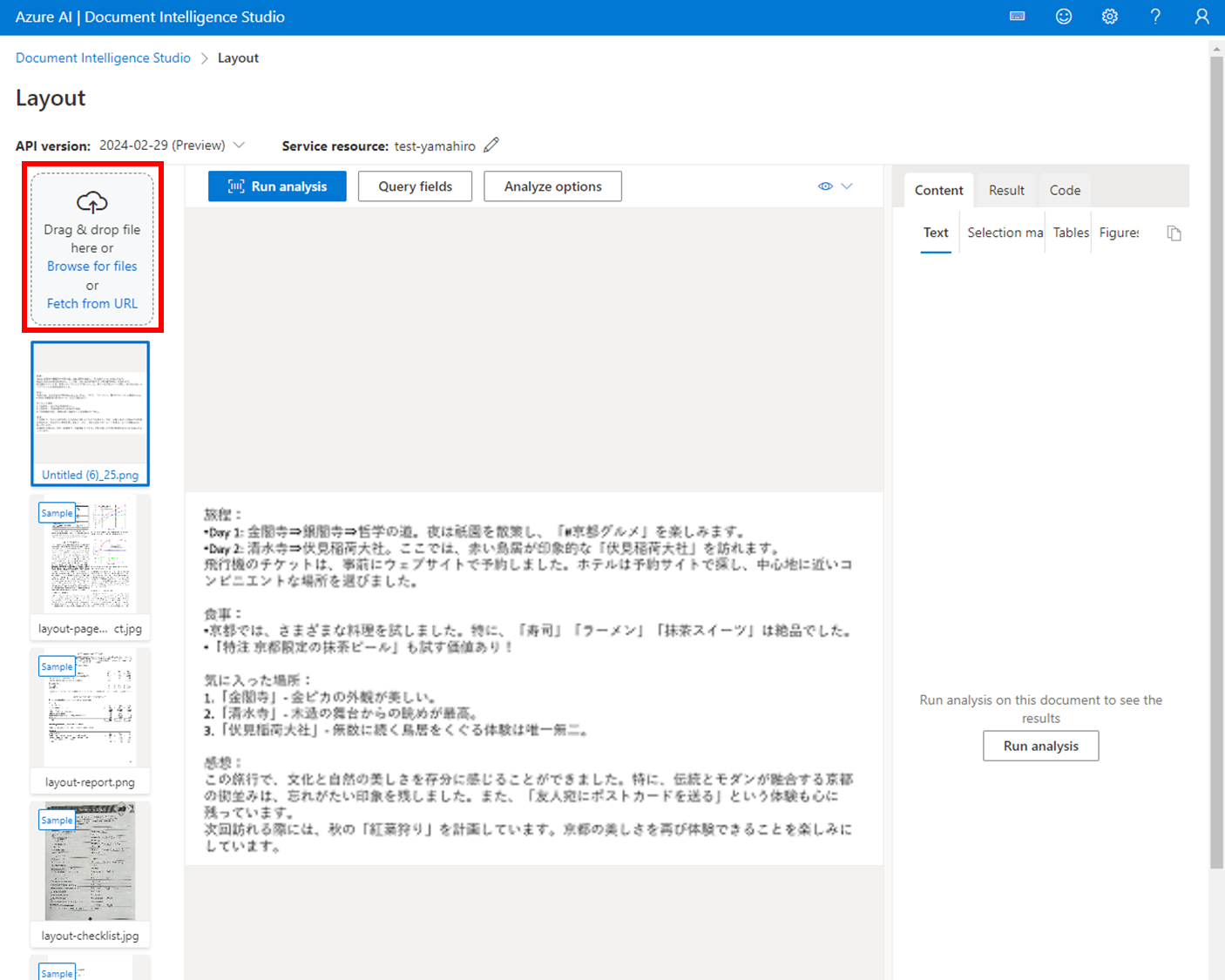The width and height of the screenshot is (1225, 980).
Task: Click the Run analysis button
Action: tap(277, 186)
